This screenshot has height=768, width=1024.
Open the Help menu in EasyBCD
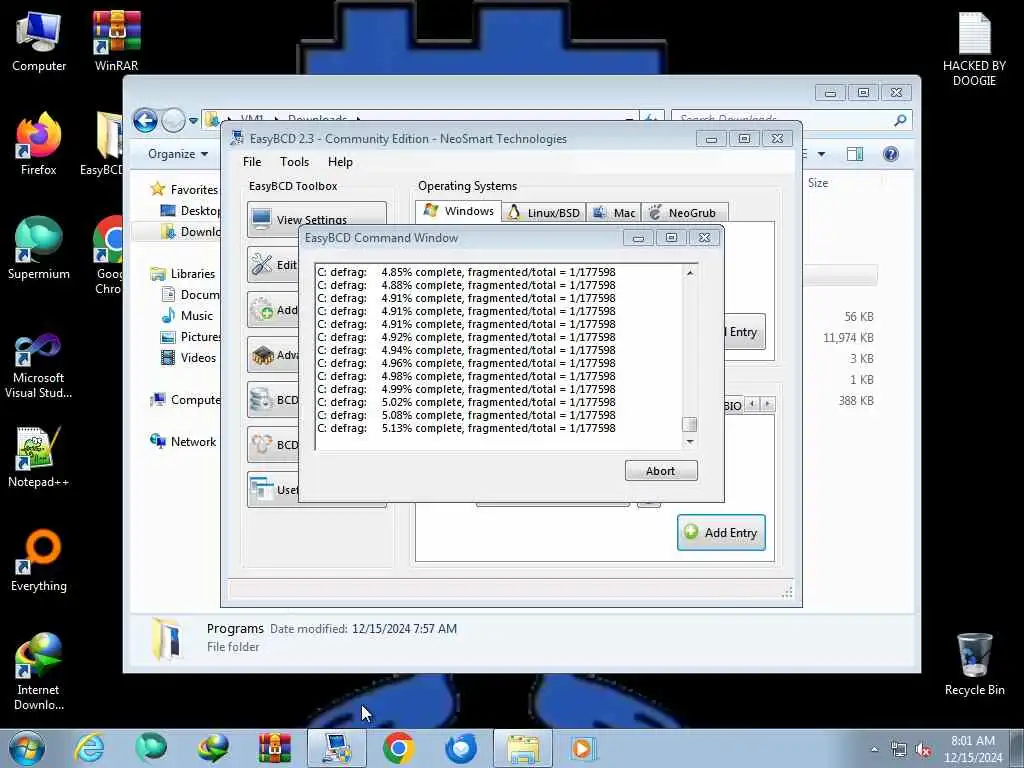tap(340, 162)
